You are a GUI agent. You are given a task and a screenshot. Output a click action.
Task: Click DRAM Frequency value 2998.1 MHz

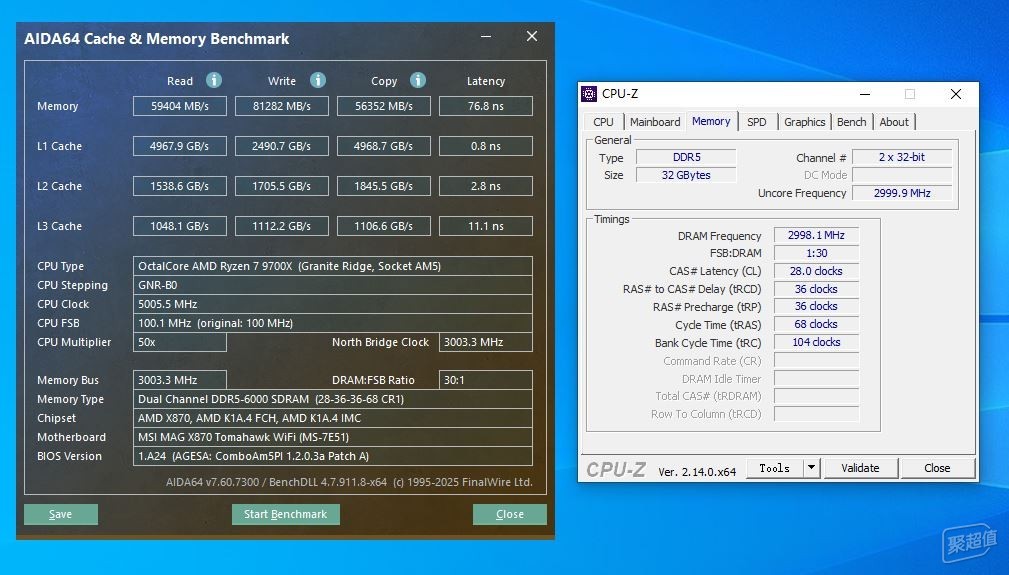816,235
